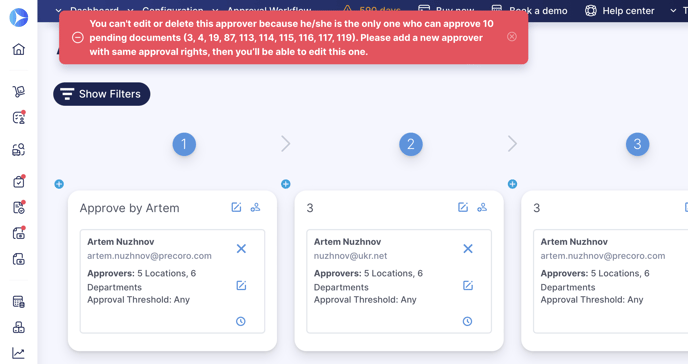Remove approver nuzhnov@ukr.net from step two
Screen dimensions: 688x364
pos(468,249)
